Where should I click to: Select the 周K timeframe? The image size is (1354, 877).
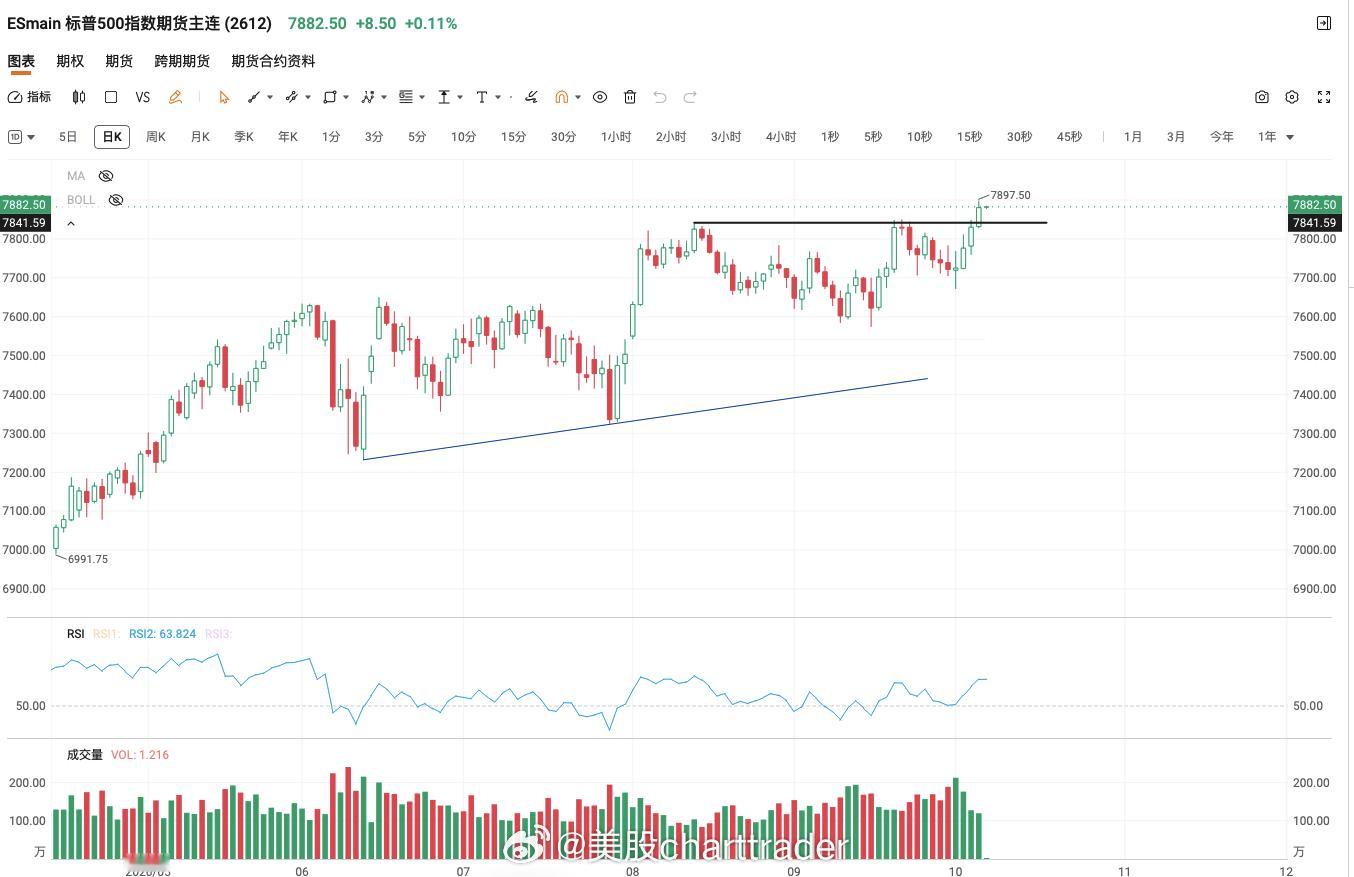(156, 137)
